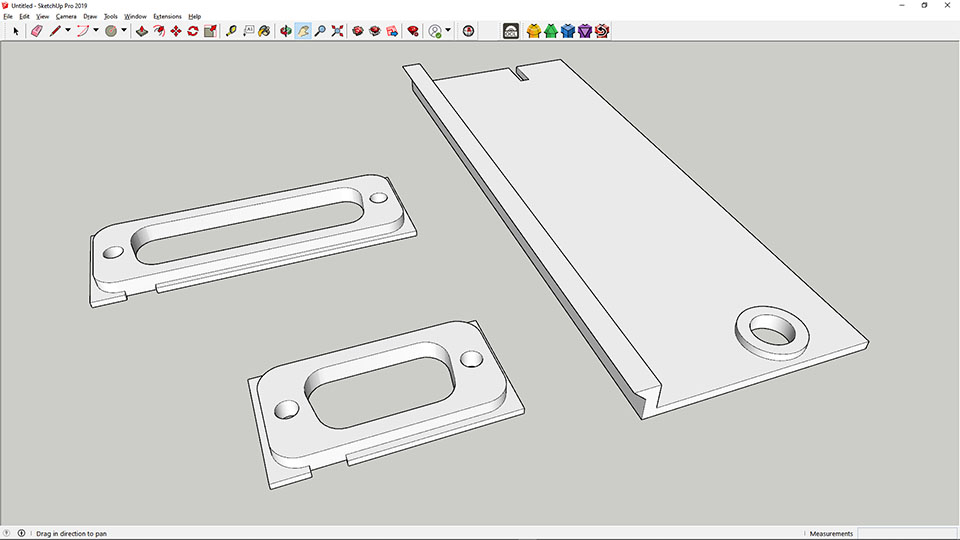Image resolution: width=960 pixels, height=540 pixels.
Task: Open Extension Warehouse ruby icon
Action: click(x=413, y=31)
